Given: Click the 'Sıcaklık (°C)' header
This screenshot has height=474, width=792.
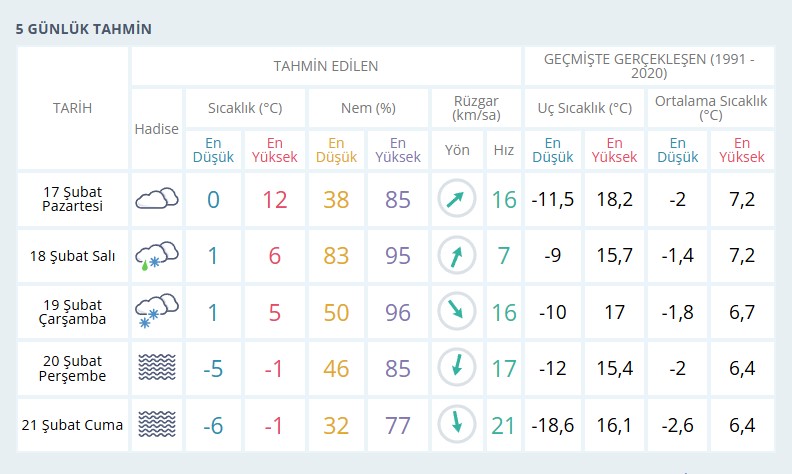Looking at the screenshot, I should click(x=245, y=108).
